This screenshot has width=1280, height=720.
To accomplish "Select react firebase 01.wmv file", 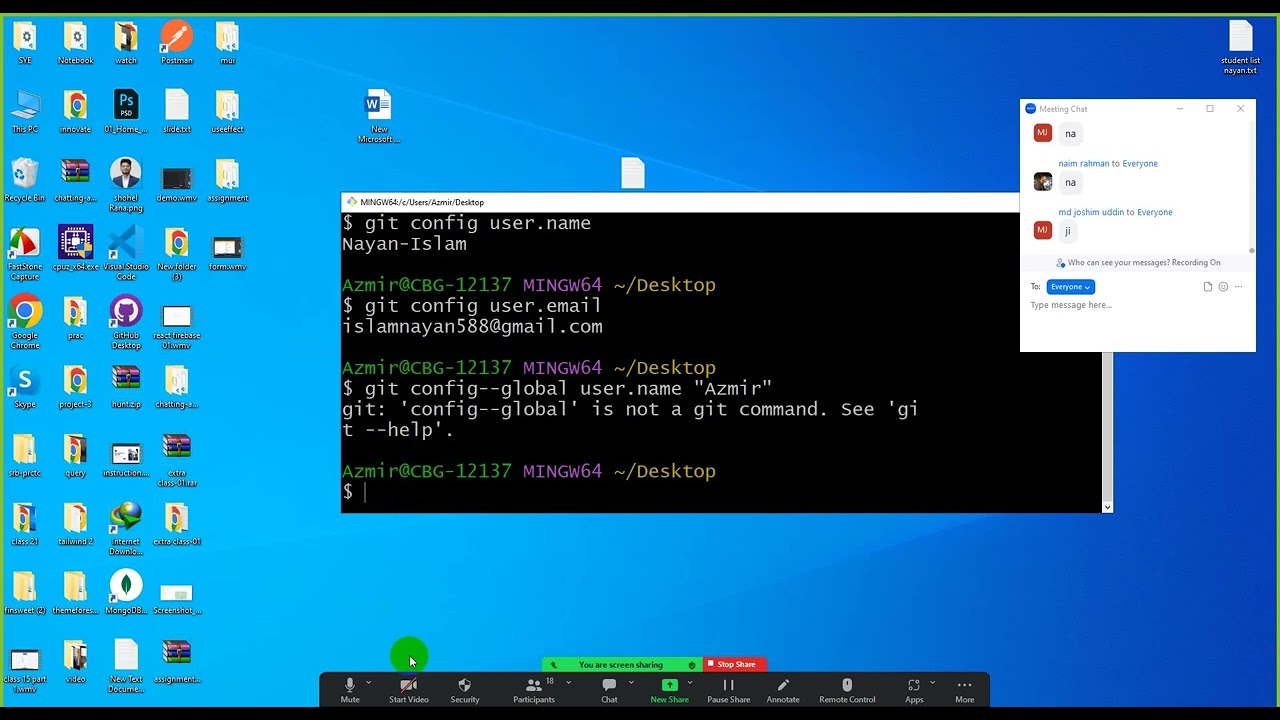I will pyautogui.click(x=177, y=328).
